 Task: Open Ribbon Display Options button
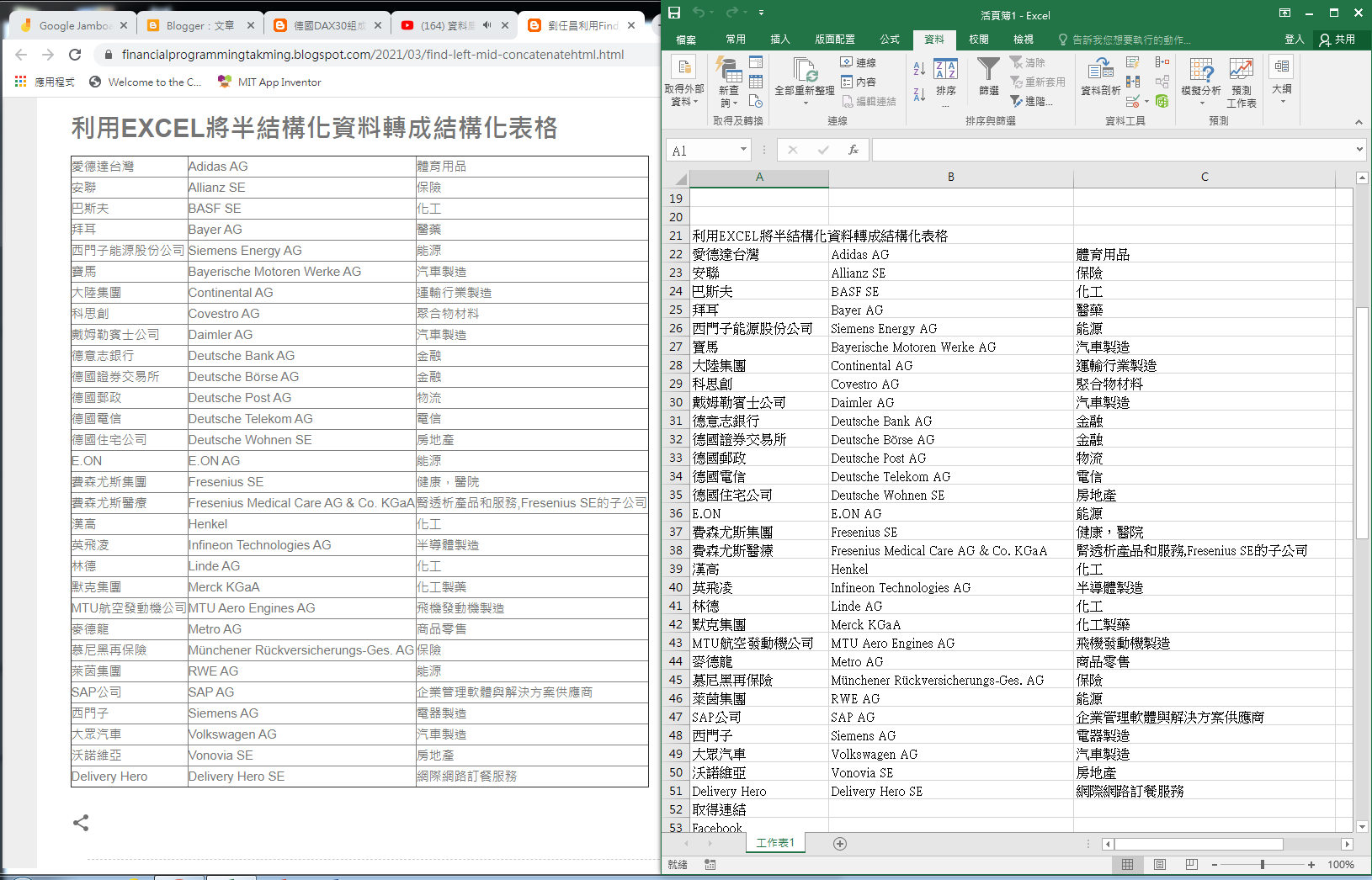tap(1284, 13)
